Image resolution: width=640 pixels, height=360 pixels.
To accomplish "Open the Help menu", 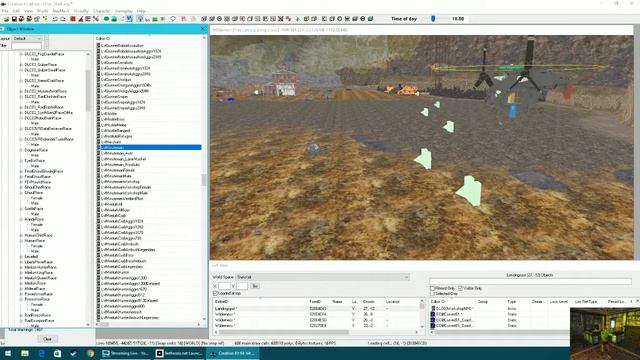I will click(x=141, y=11).
